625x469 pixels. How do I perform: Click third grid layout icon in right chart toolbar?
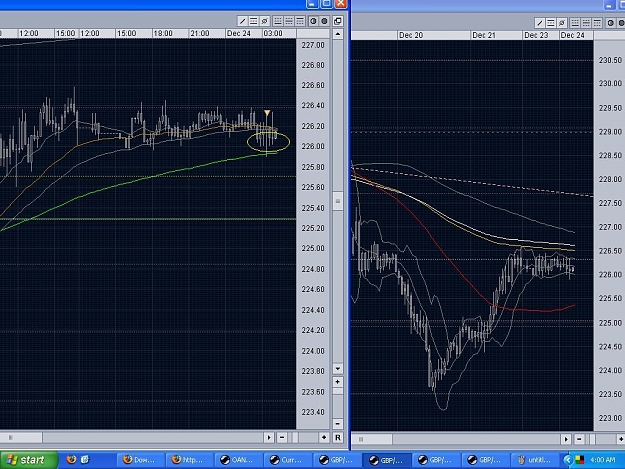click(x=597, y=23)
